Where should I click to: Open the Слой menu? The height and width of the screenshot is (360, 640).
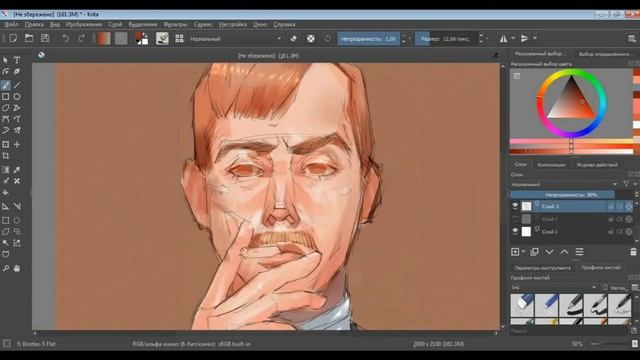[x=115, y=24]
